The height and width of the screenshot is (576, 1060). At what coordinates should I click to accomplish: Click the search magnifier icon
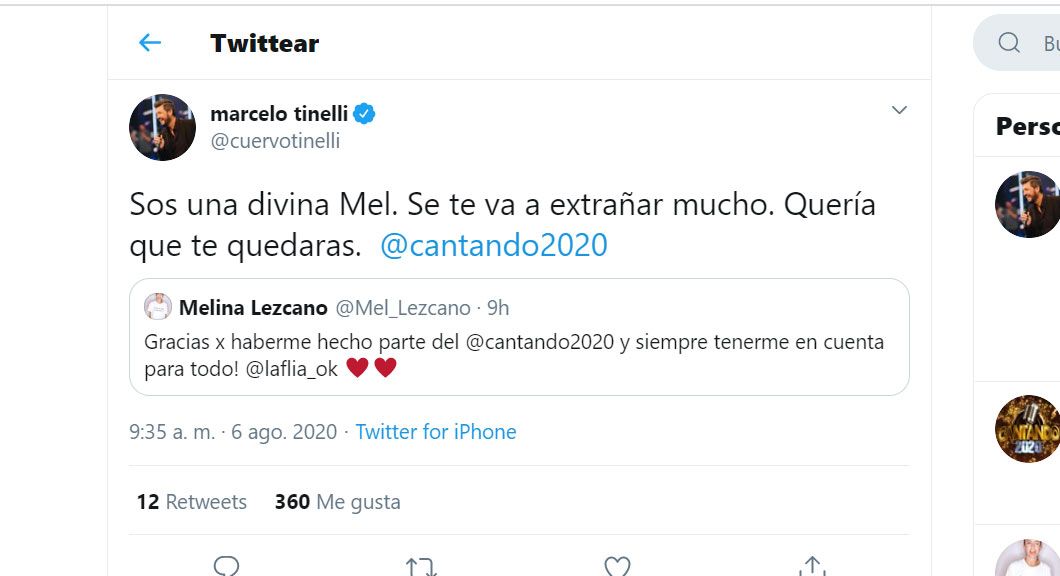click(x=1009, y=42)
